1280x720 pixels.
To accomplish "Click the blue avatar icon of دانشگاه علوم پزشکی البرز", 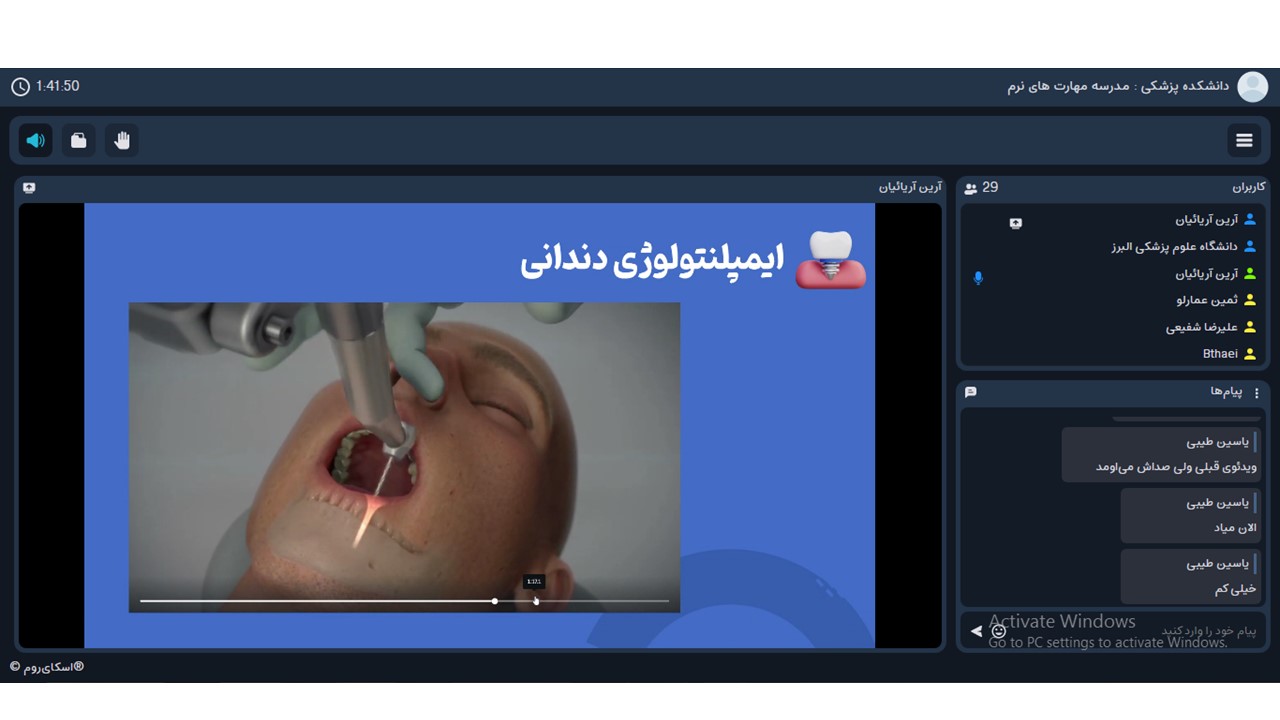I will point(1250,247).
